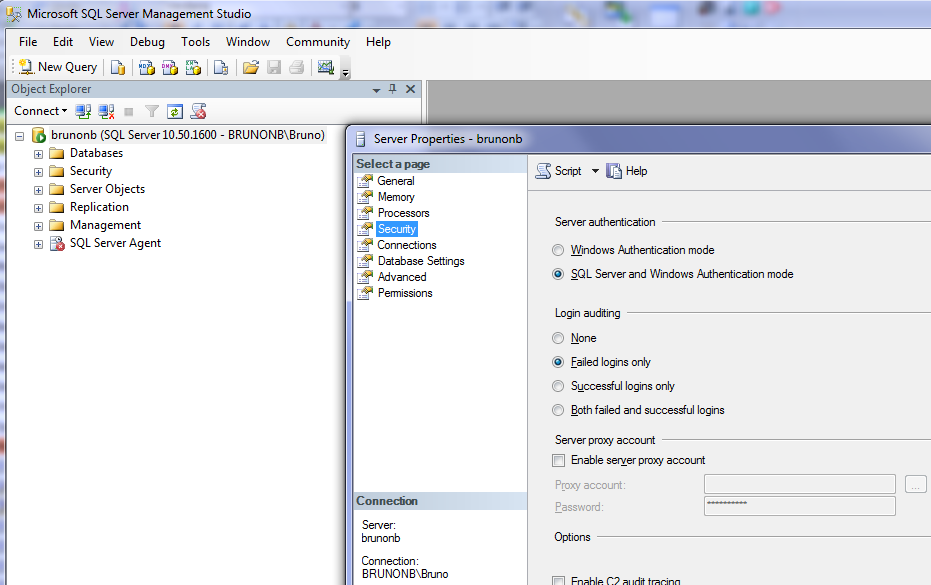Open the File menu
Viewport: 931px width, 585px height.
[x=28, y=42]
